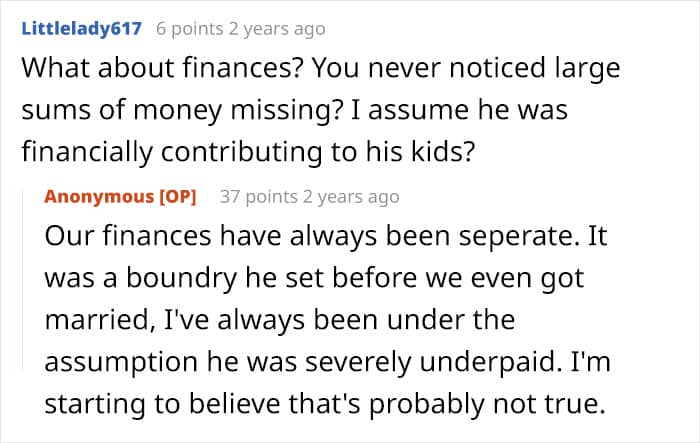Click the line starting "married, I've always been"
Image resolution: width=700 pixels, height=443 pixels.
coord(278,320)
